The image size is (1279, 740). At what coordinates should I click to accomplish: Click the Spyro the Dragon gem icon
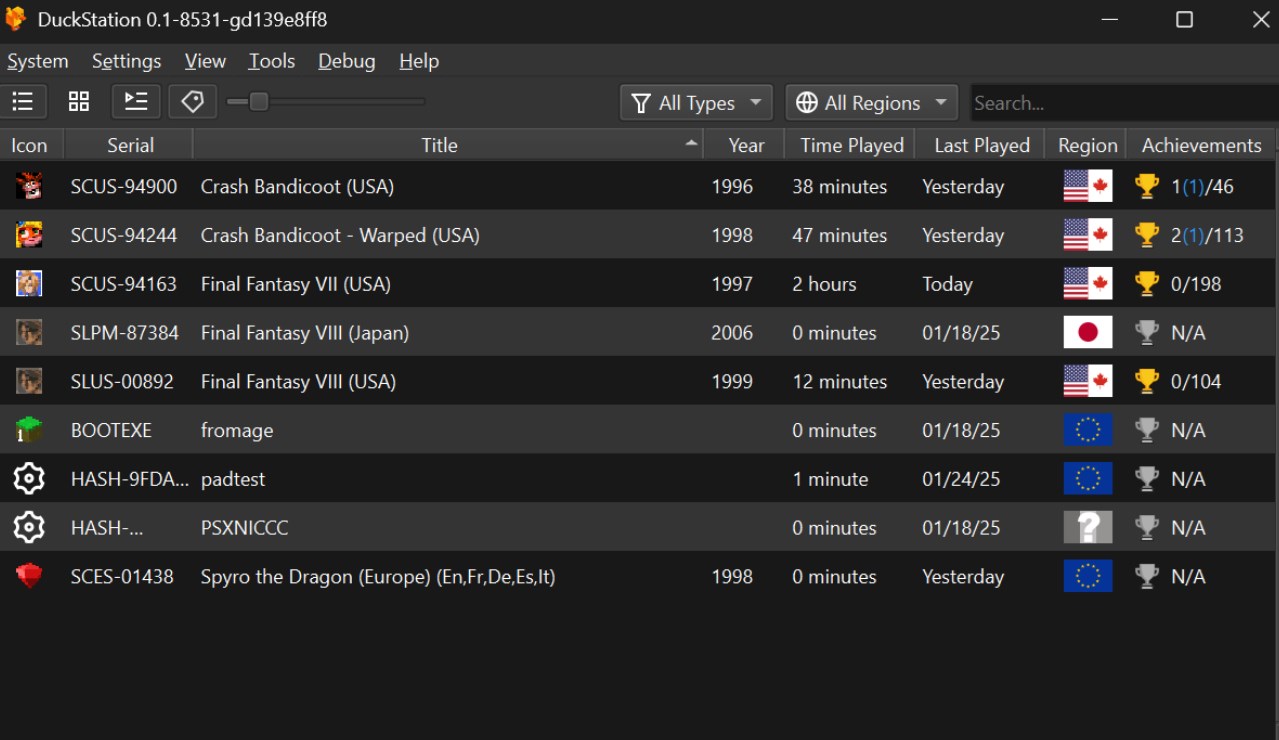pos(29,576)
